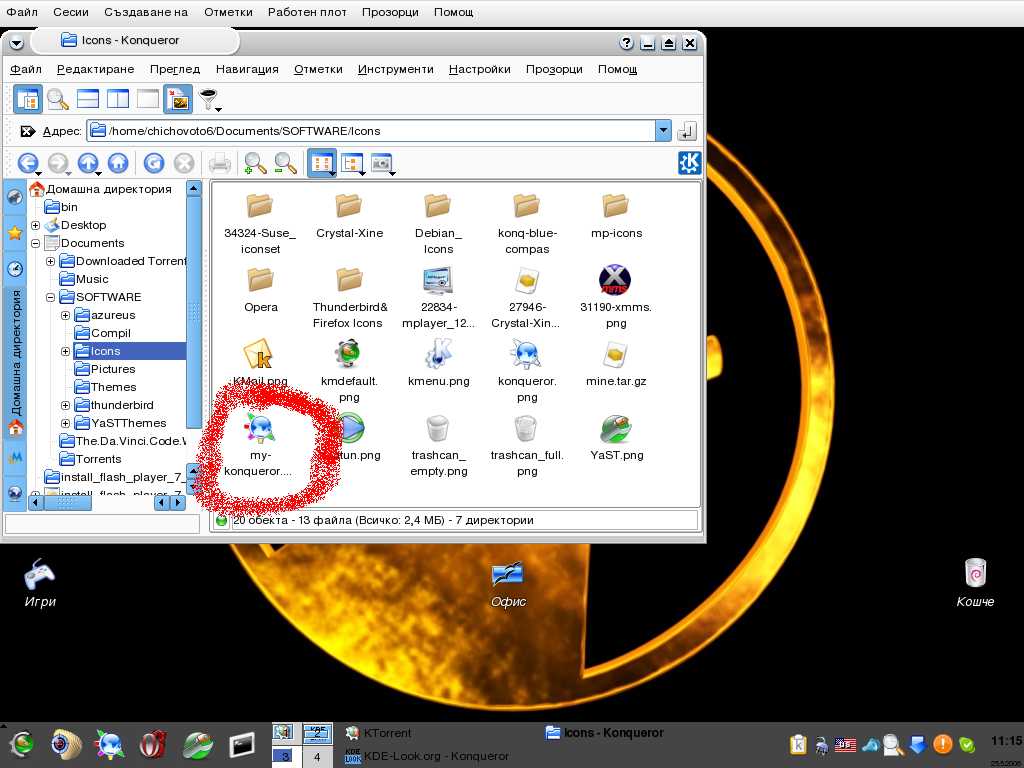Screen dimensions: 1024x768
Task: Click the image preview view button
Action: (x=382, y=163)
